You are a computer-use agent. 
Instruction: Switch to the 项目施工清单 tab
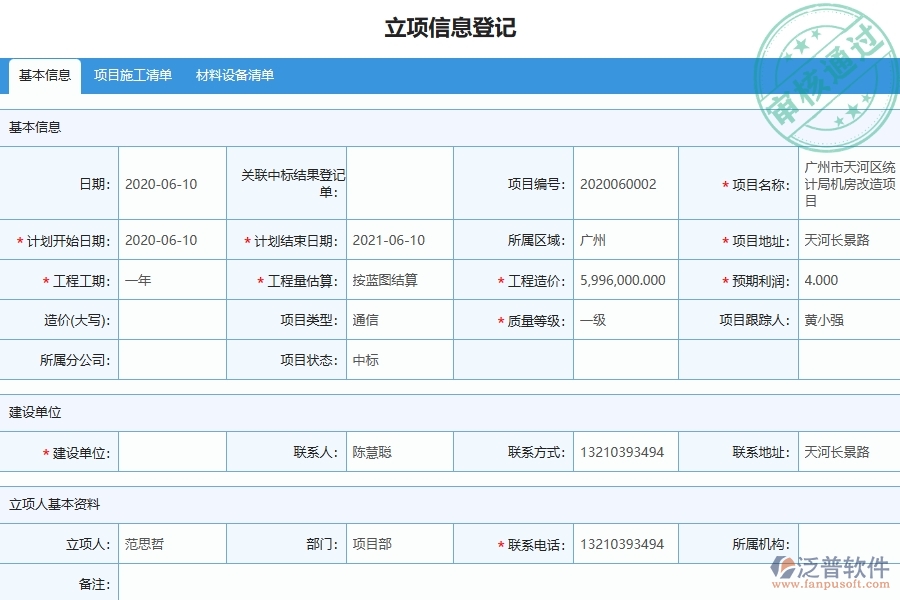click(132, 75)
